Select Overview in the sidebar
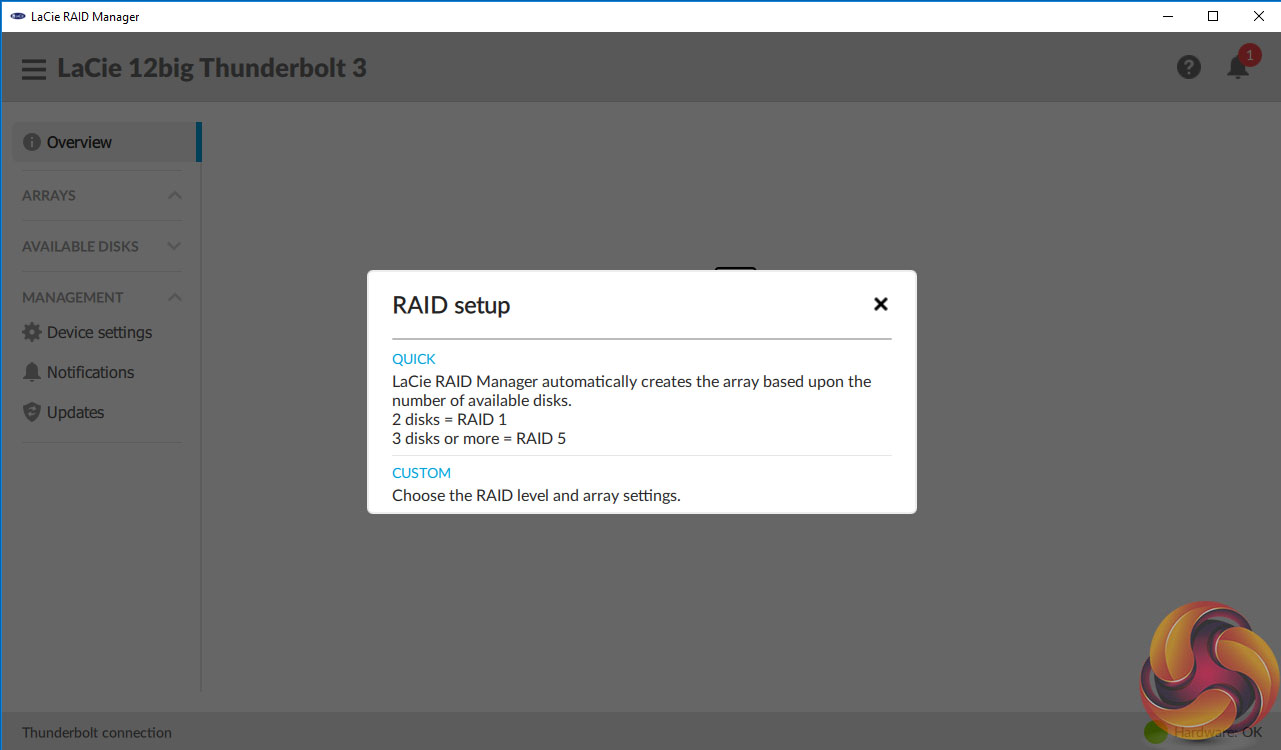Image resolution: width=1281 pixels, height=750 pixels. click(x=105, y=142)
